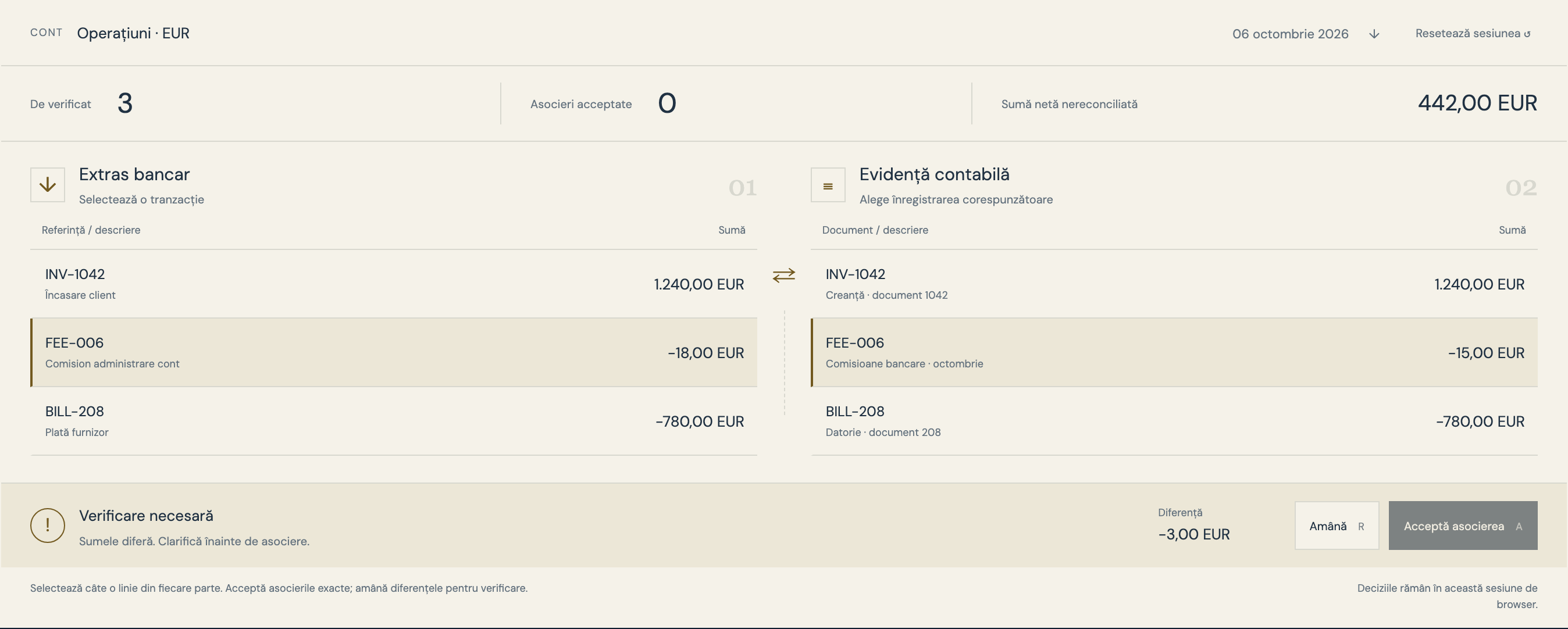The height and width of the screenshot is (629, 1568).
Task: Open the date dropdown arrow next to 06 octombrie 2026
Action: pyautogui.click(x=1374, y=34)
